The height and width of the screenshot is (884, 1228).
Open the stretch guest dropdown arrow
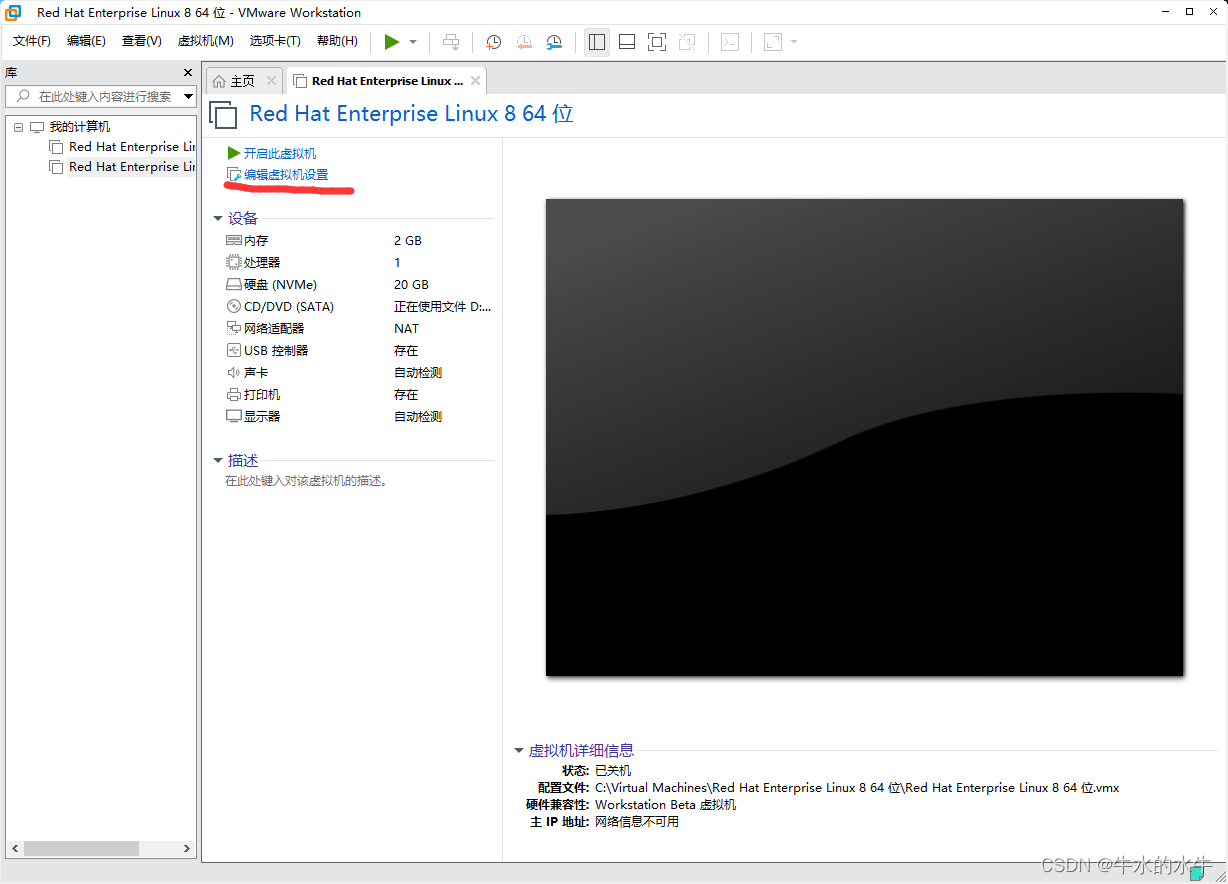pyautogui.click(x=794, y=42)
